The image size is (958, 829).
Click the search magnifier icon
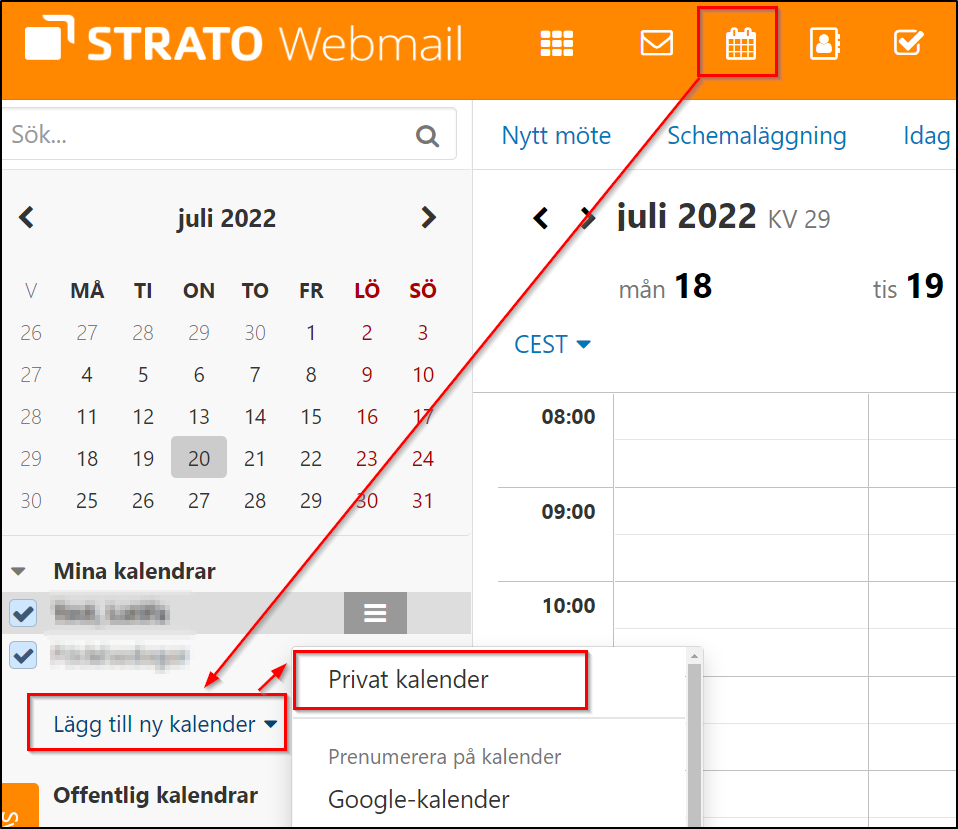[427, 134]
